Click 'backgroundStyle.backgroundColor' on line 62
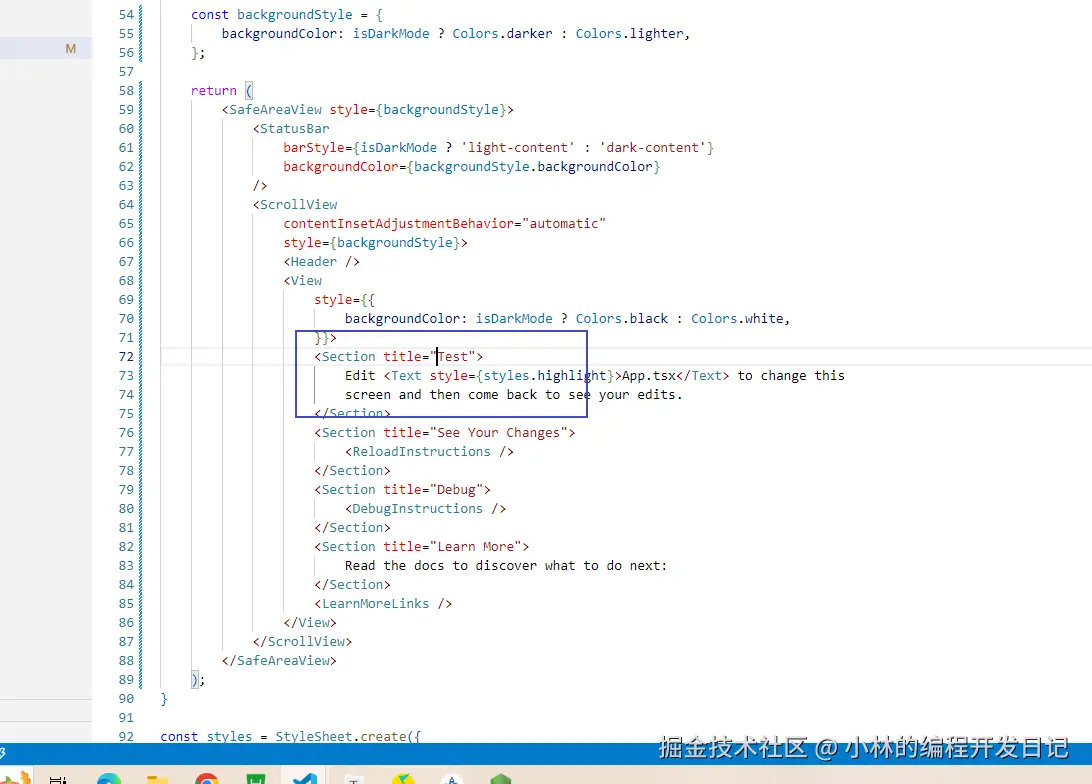This screenshot has width=1092, height=784. tap(533, 166)
